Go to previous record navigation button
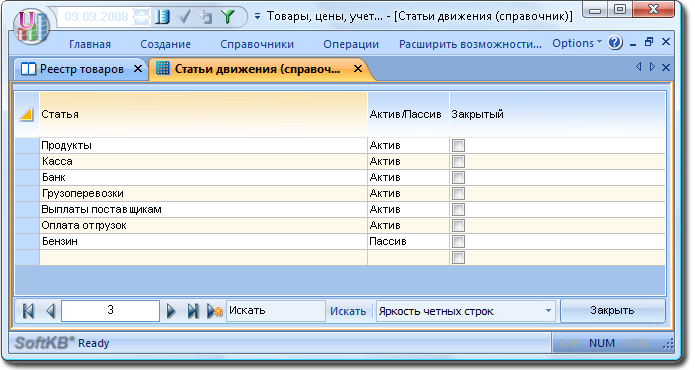695x370 pixels. pyautogui.click(x=50, y=311)
